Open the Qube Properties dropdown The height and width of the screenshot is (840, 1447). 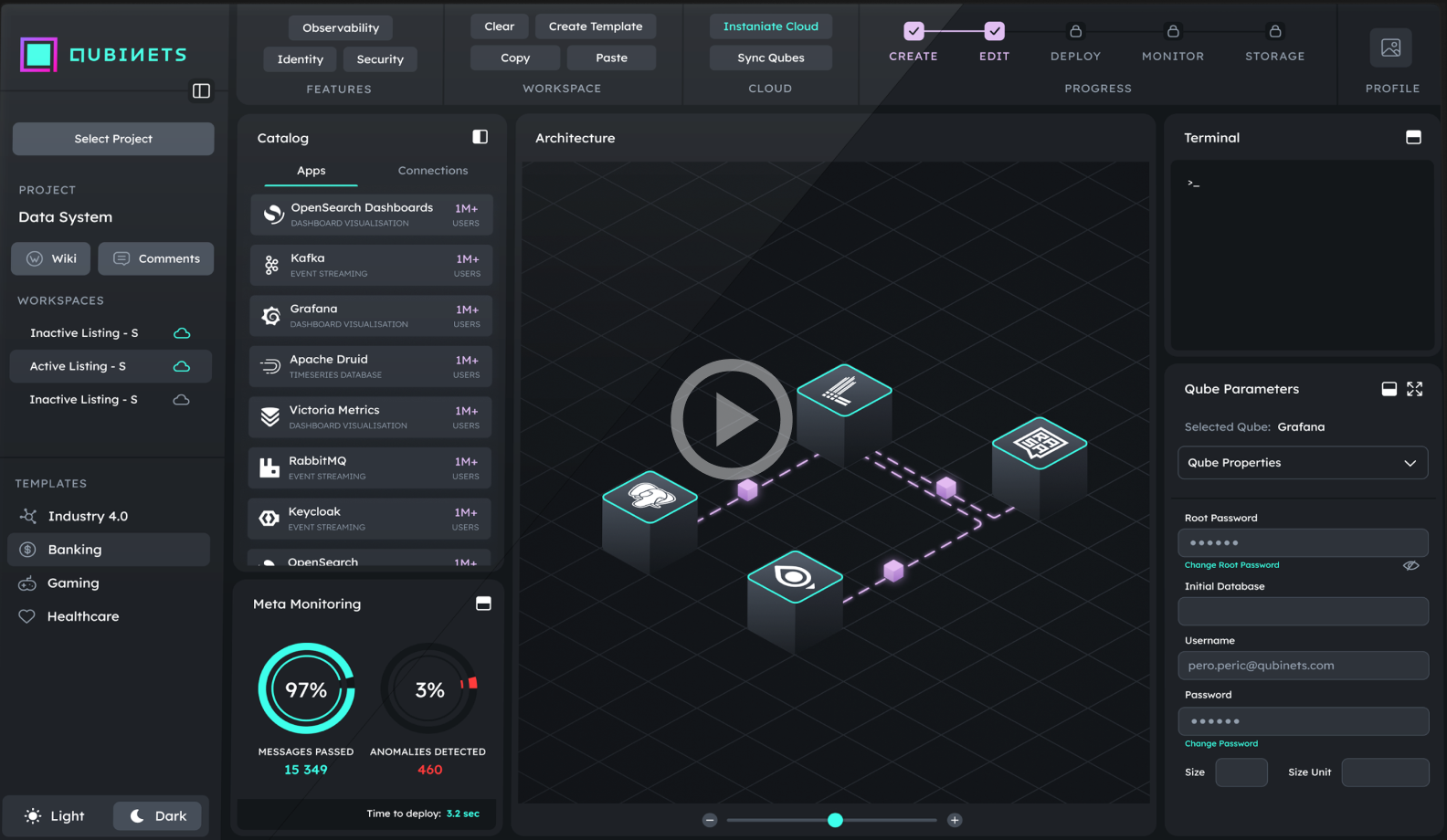[x=1302, y=463]
